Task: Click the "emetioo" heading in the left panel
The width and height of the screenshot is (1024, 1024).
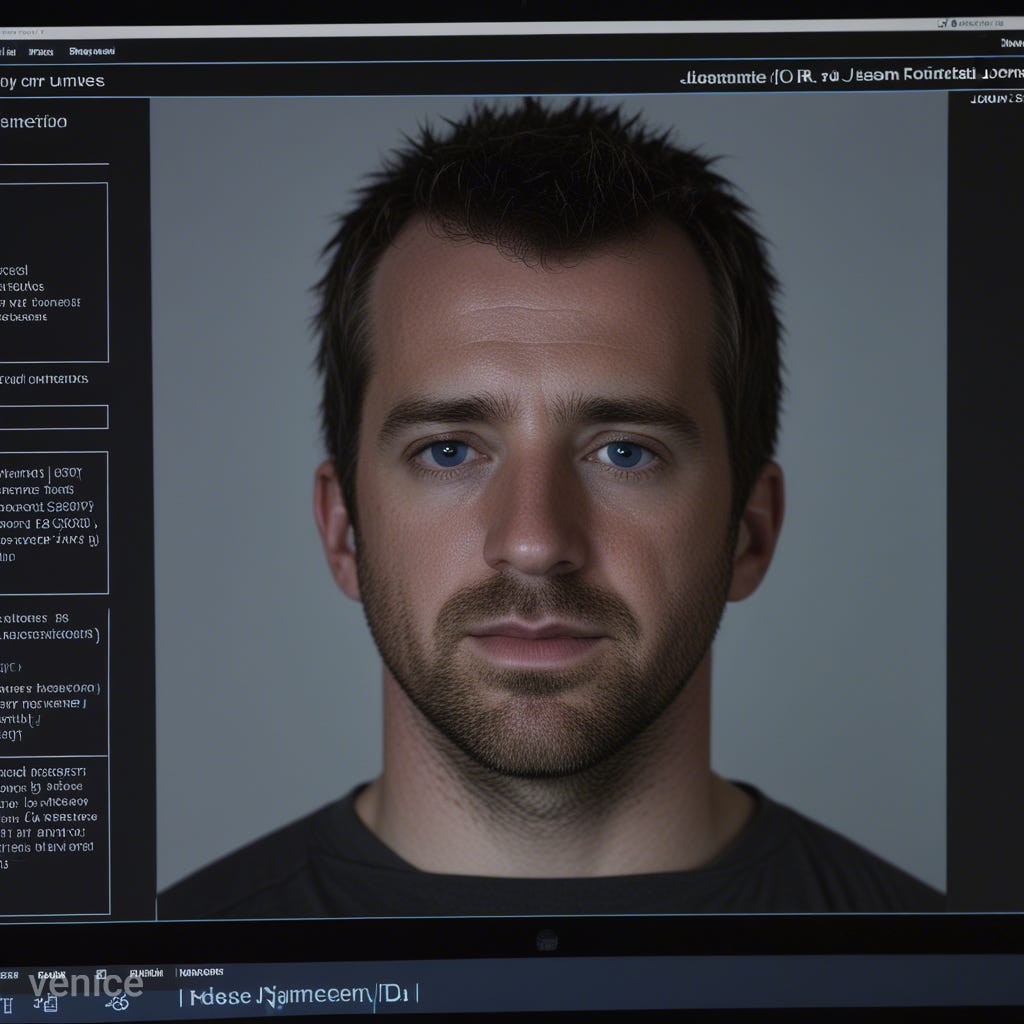Action: point(34,122)
